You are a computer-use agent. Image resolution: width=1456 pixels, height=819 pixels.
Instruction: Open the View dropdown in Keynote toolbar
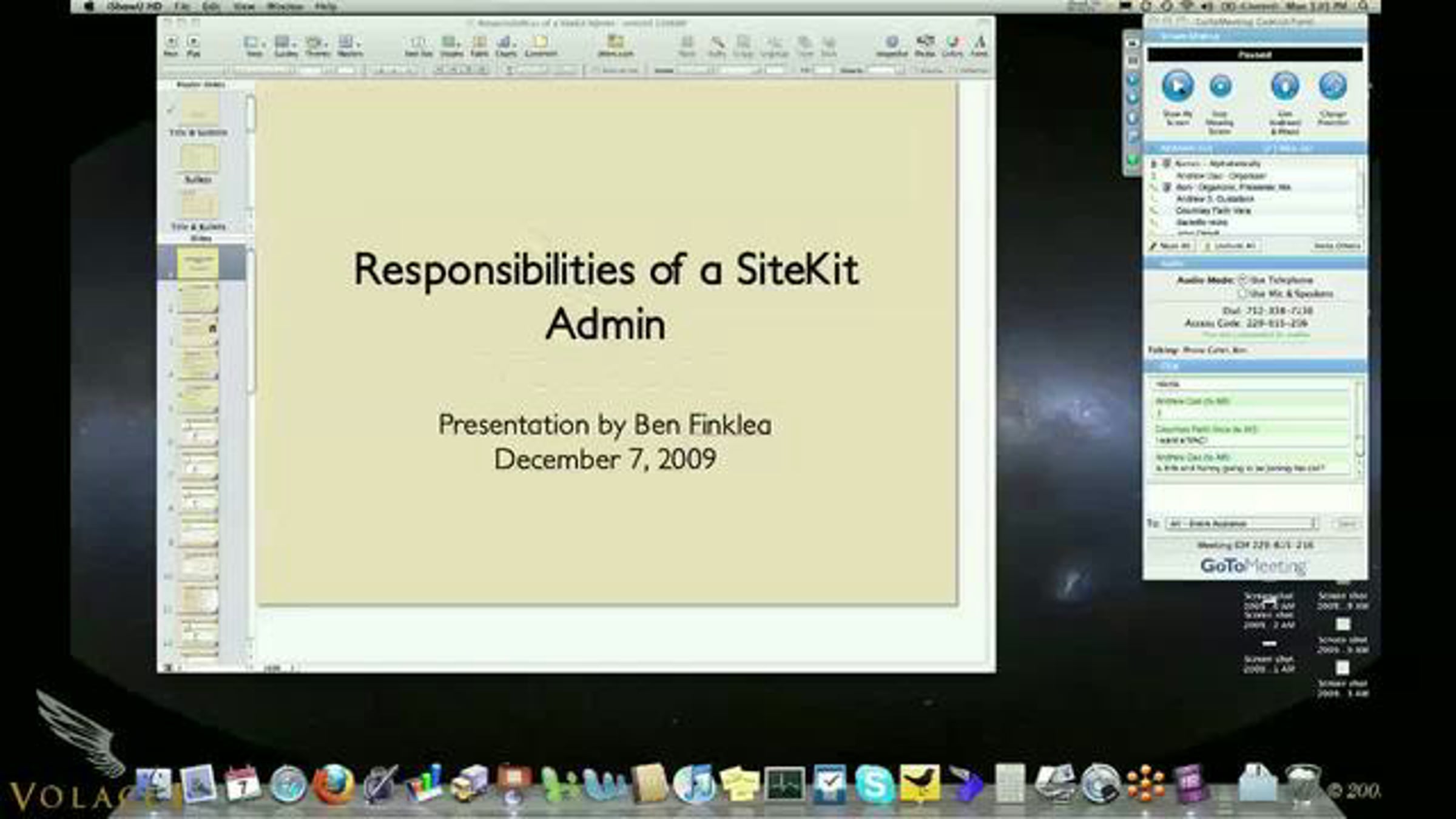254,42
